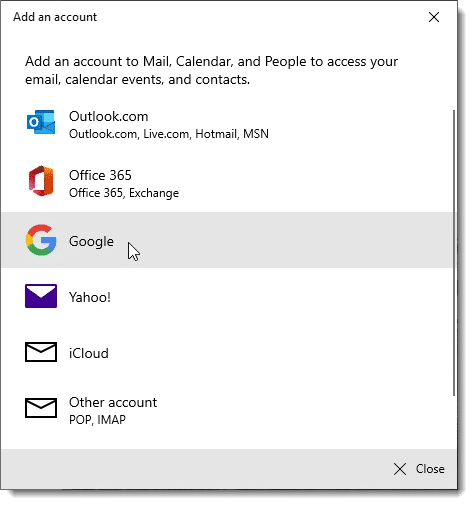Click the Other account envelope icon
The height and width of the screenshot is (505, 473).
coord(41,408)
